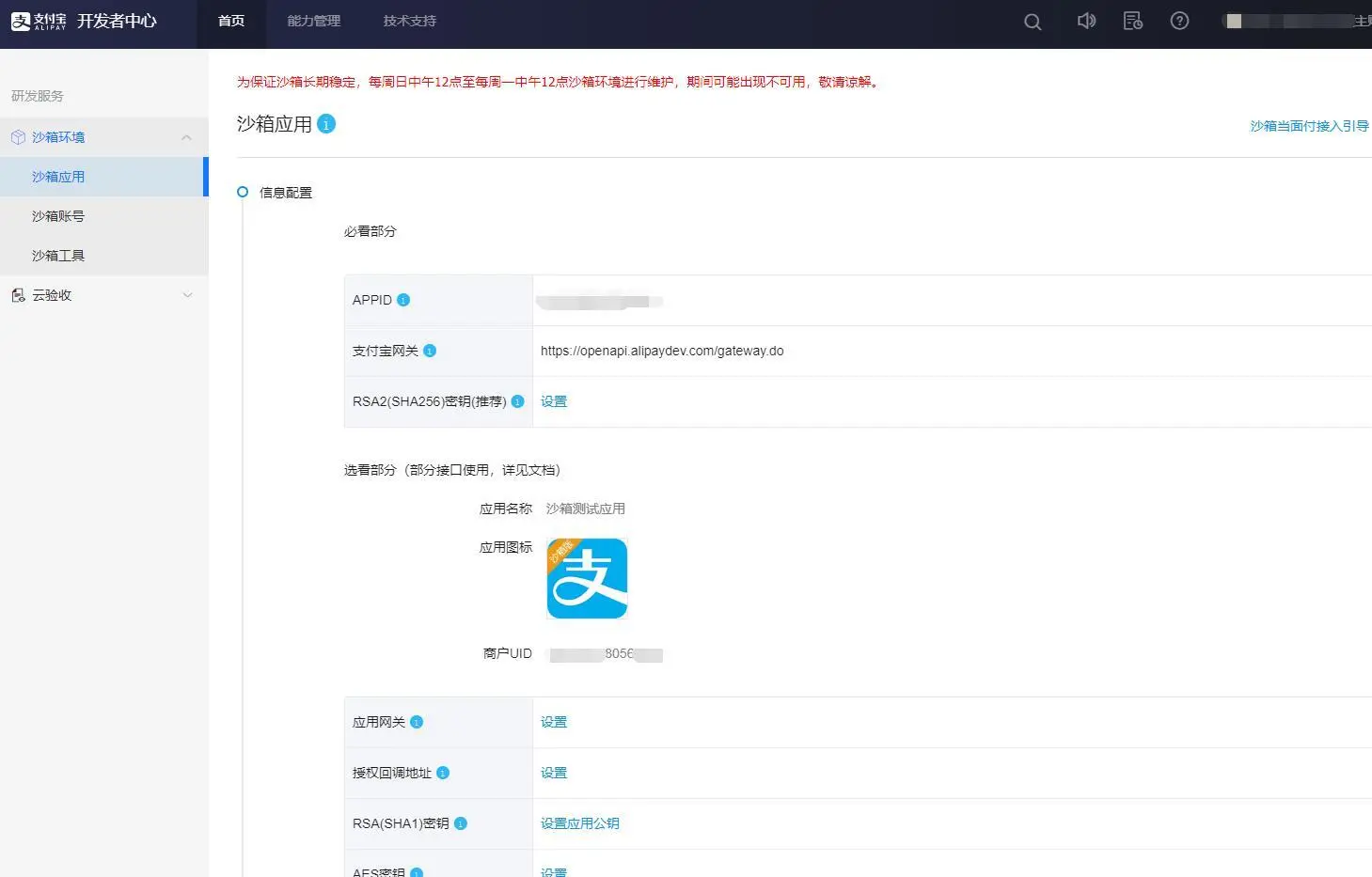
Task: Click the 选看部分 section heading
Action: tap(452, 470)
